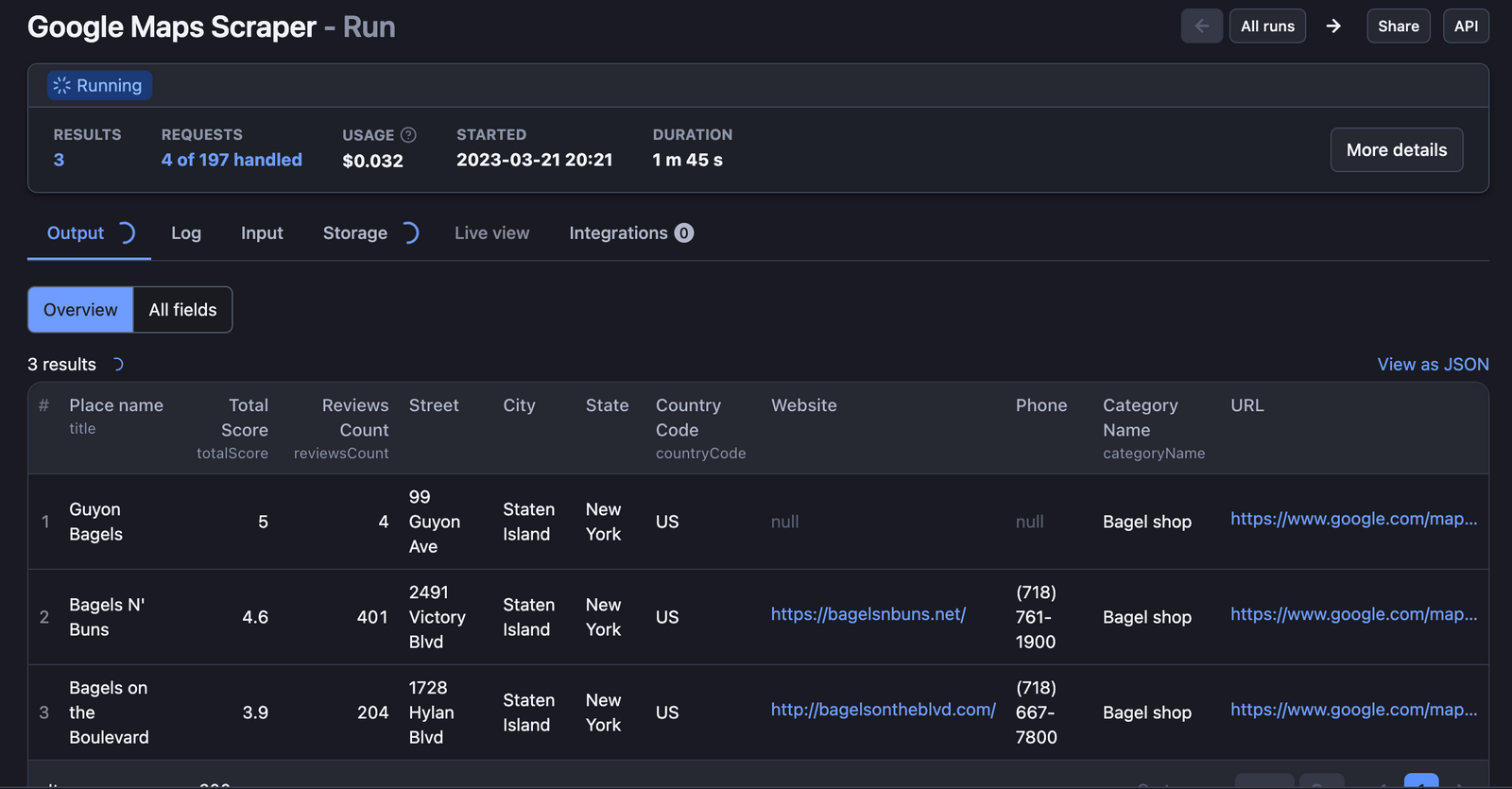The height and width of the screenshot is (789, 1512).
Task: Select the Overview view toggle
Action: point(80,310)
